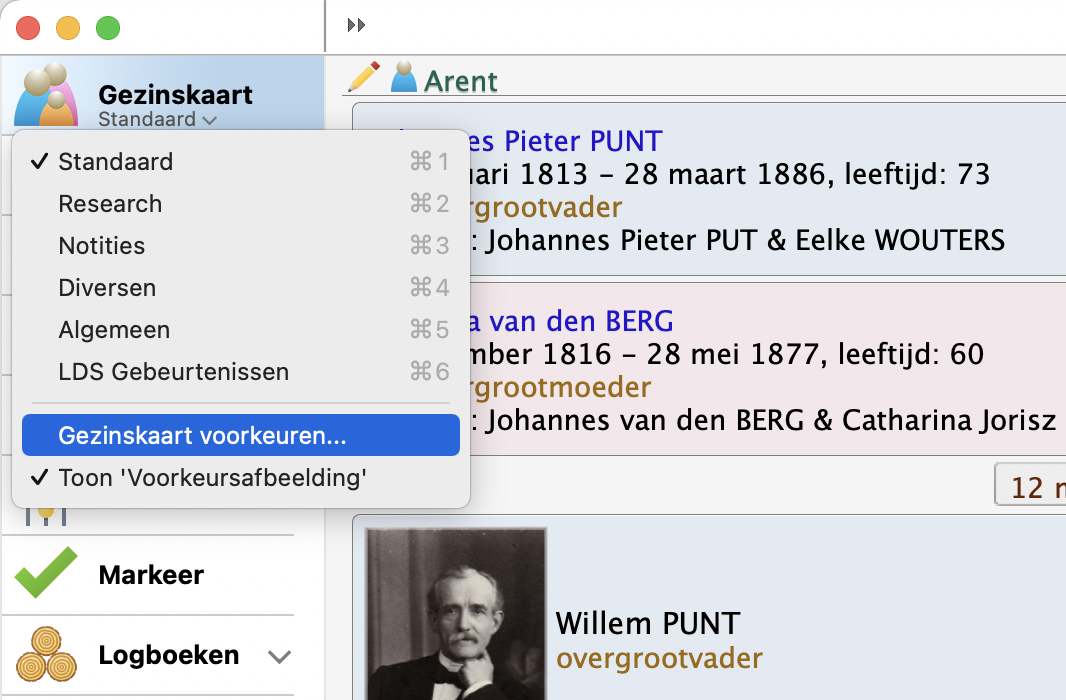Click the Logboeken wood logs icon
The image size is (1066, 700).
pyautogui.click(x=46, y=655)
